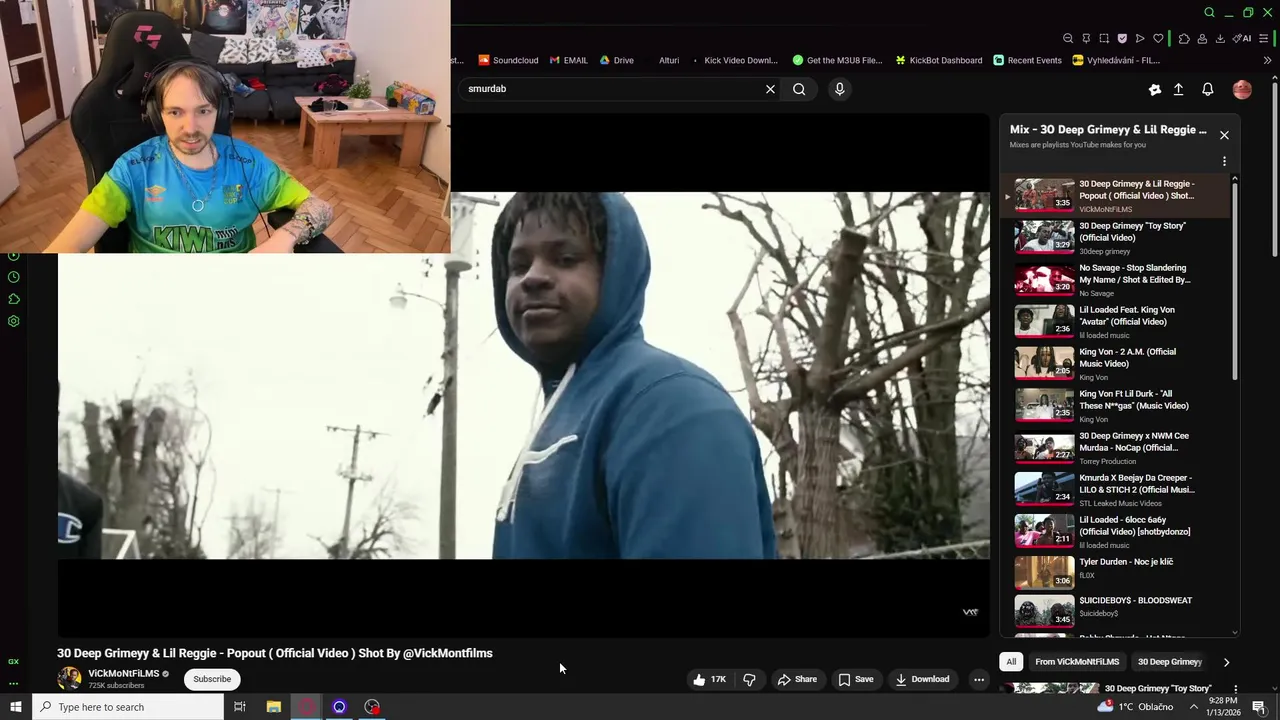Close the Mix playlist panel
Image resolution: width=1280 pixels, height=720 pixels.
tap(1224, 135)
